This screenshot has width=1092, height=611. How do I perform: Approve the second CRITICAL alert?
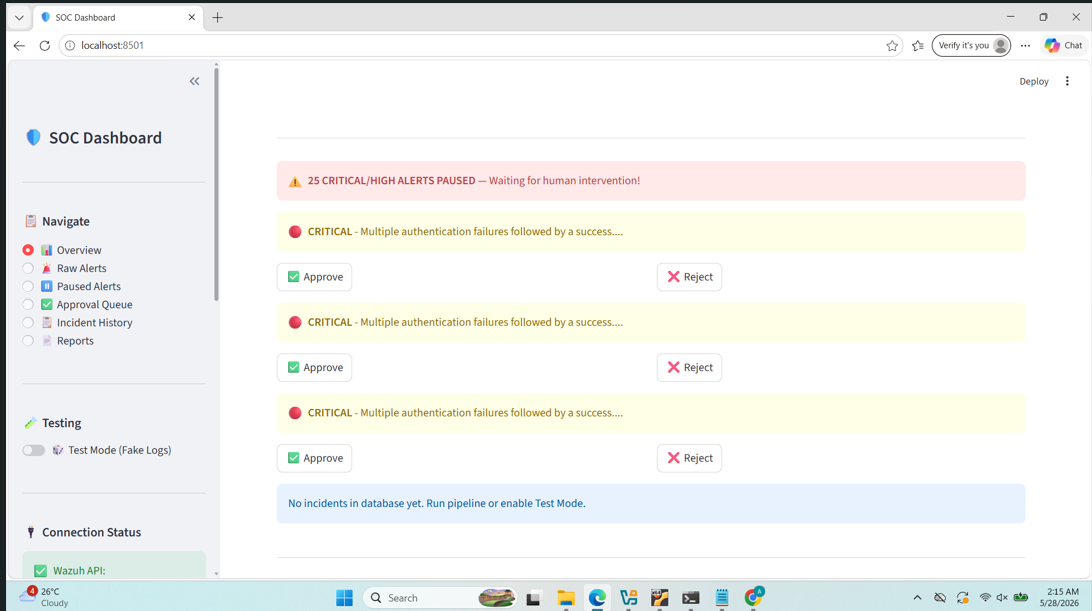(314, 367)
